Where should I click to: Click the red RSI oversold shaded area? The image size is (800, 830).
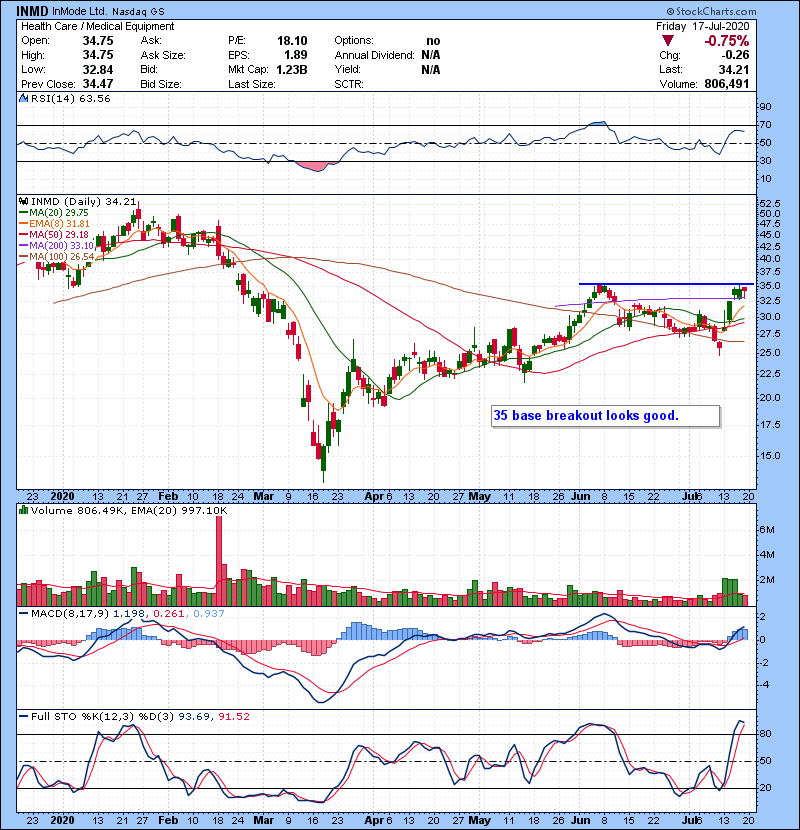pyautogui.click(x=316, y=167)
